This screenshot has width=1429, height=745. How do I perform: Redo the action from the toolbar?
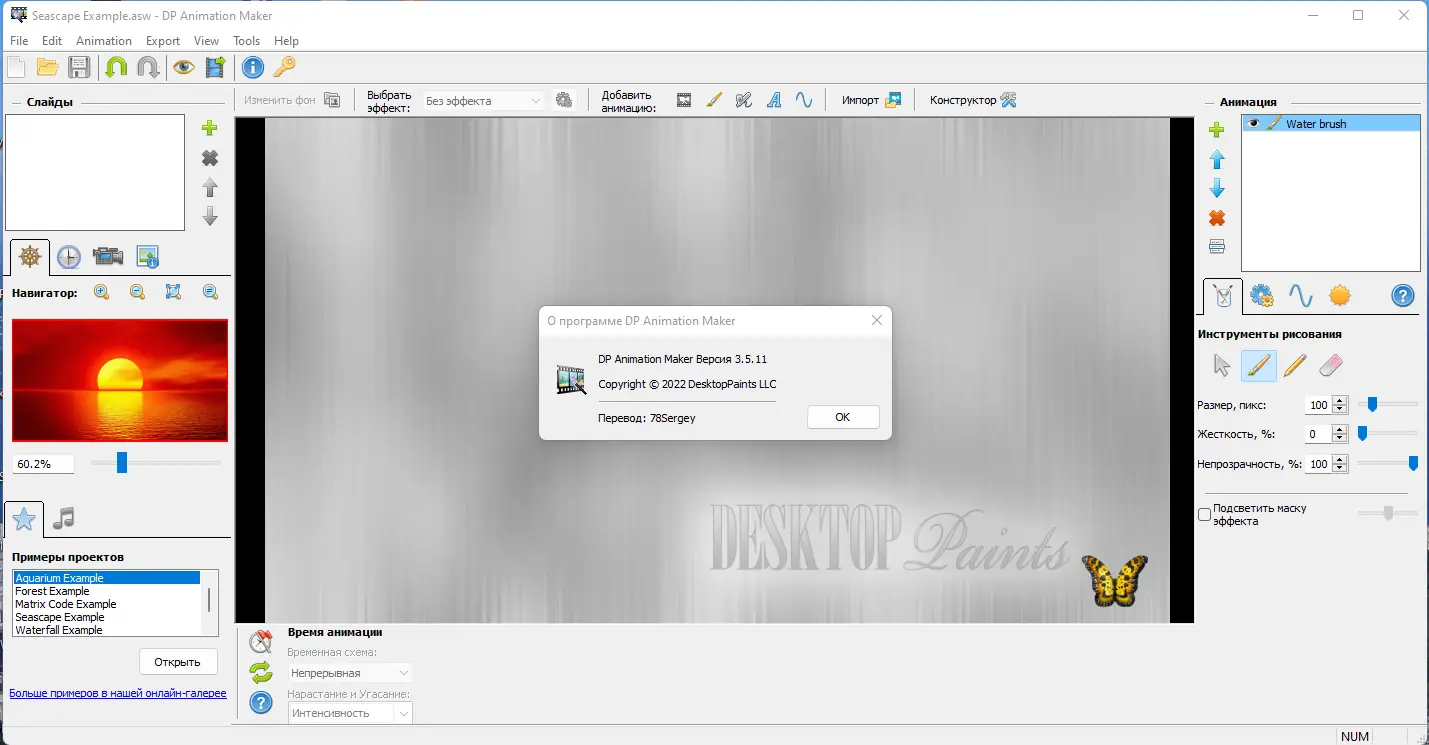pyautogui.click(x=148, y=67)
